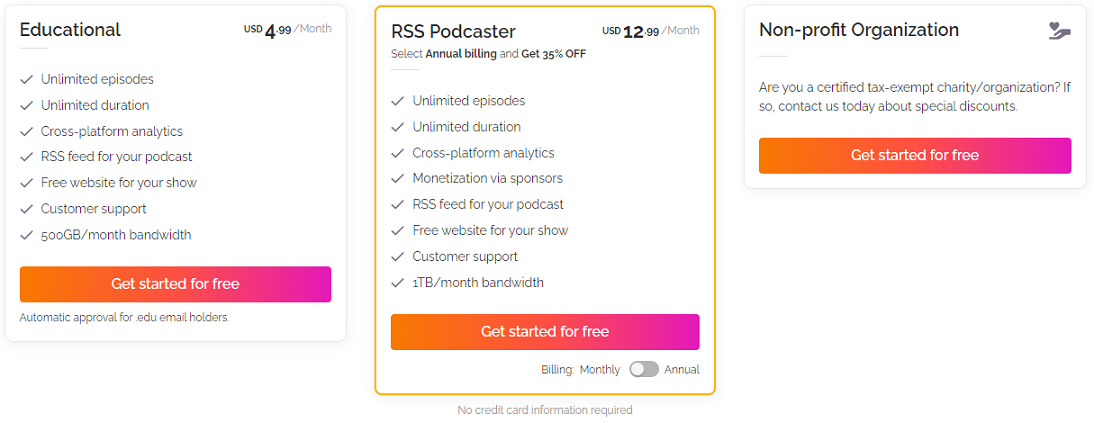Click checkmark next to Educational Customer support
Viewport: 1094px width, 423px height.
point(27,209)
